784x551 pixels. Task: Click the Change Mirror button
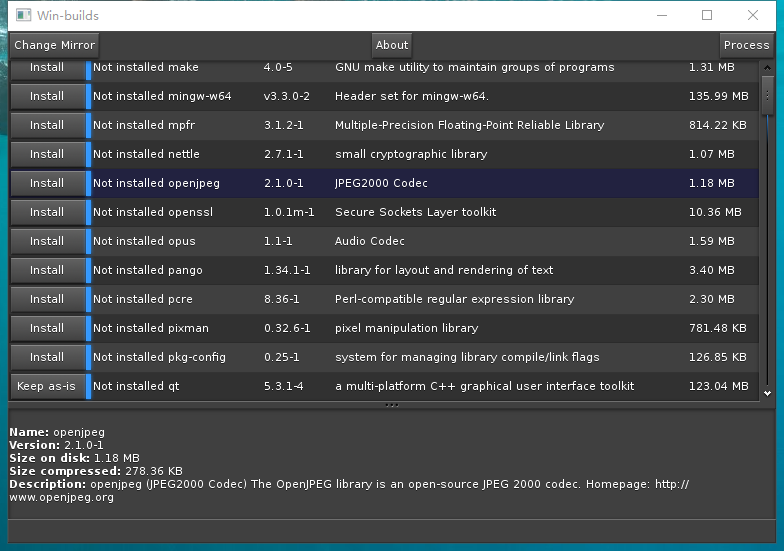pos(55,45)
